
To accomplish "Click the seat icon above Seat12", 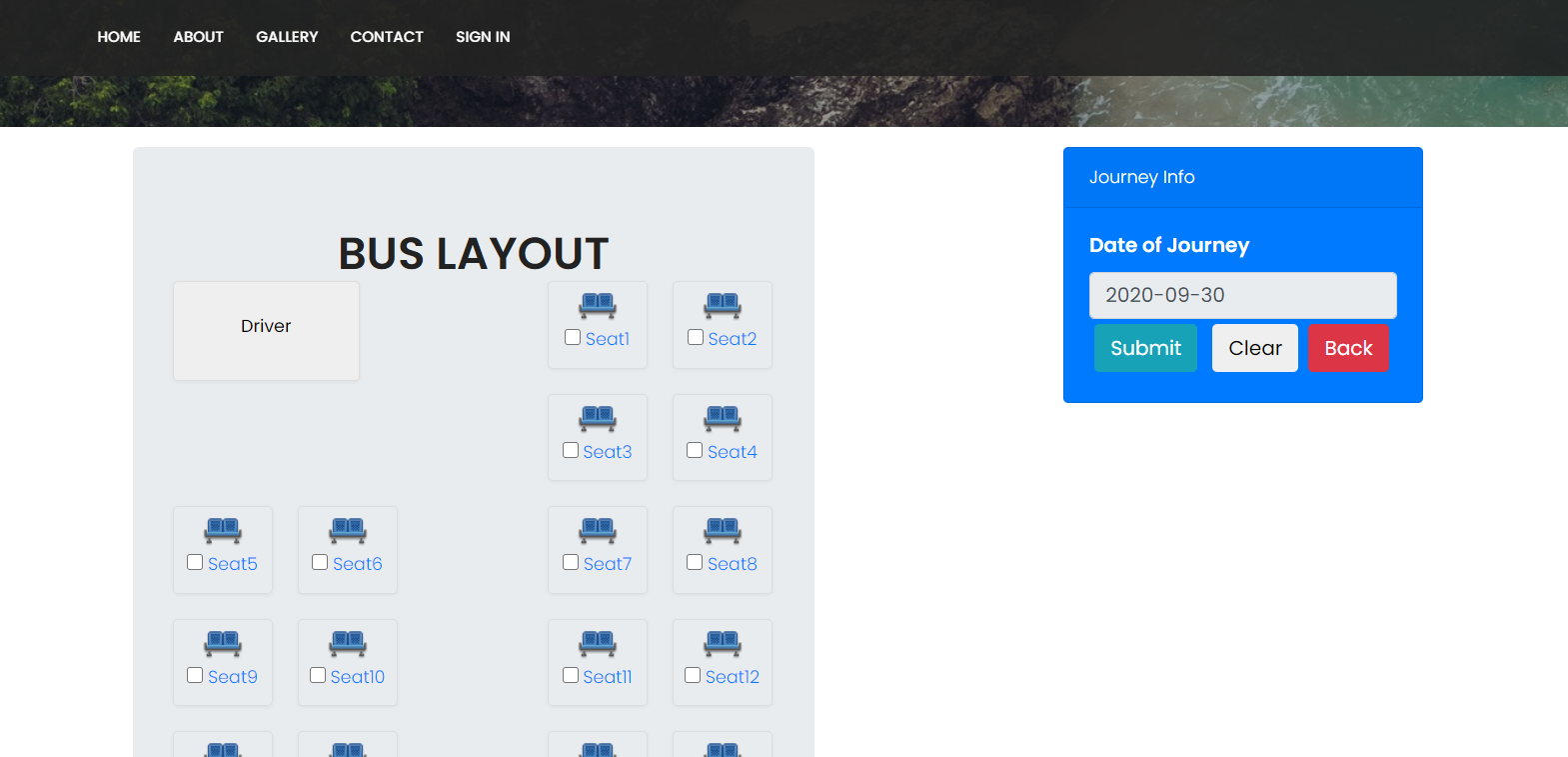I will pyautogui.click(x=723, y=644).
